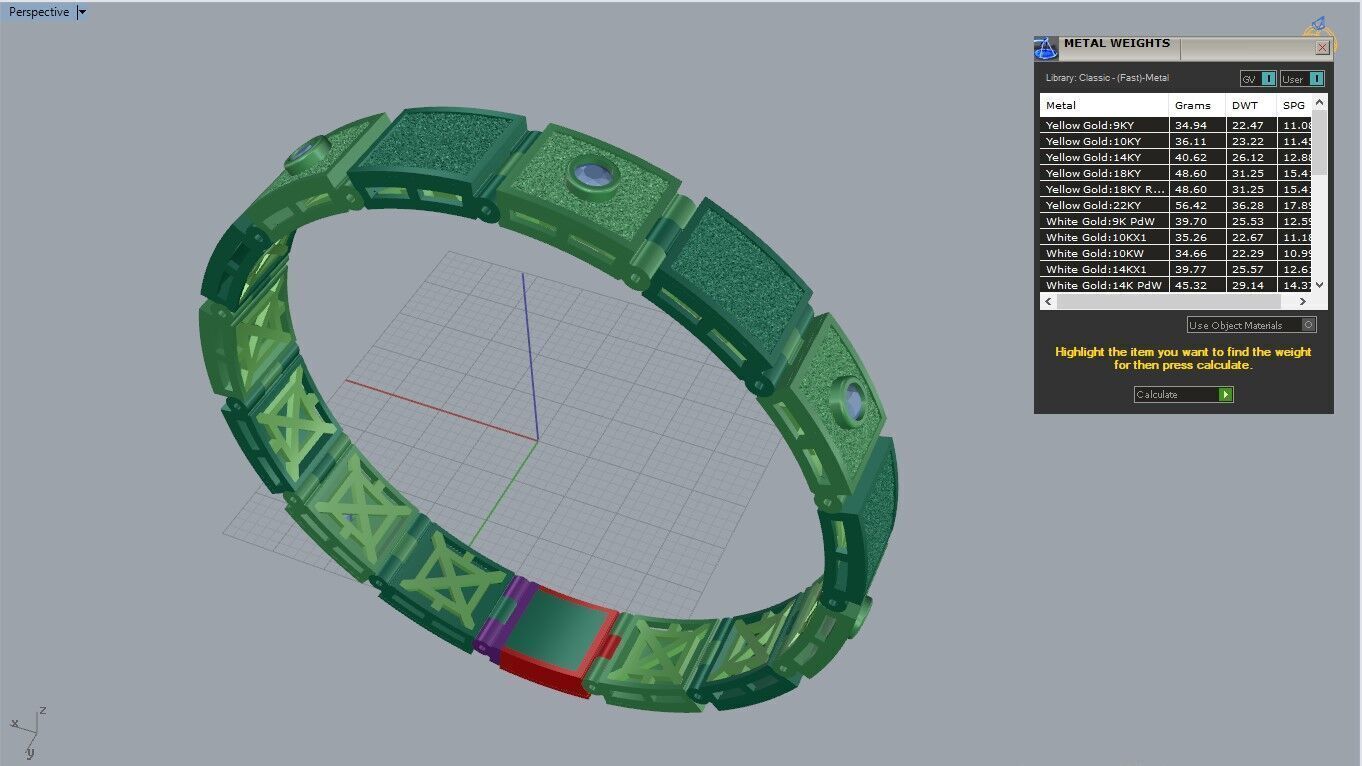Screen dimensions: 1362x766
Task: Click the 45.32 grams value
Action: coord(1190,285)
